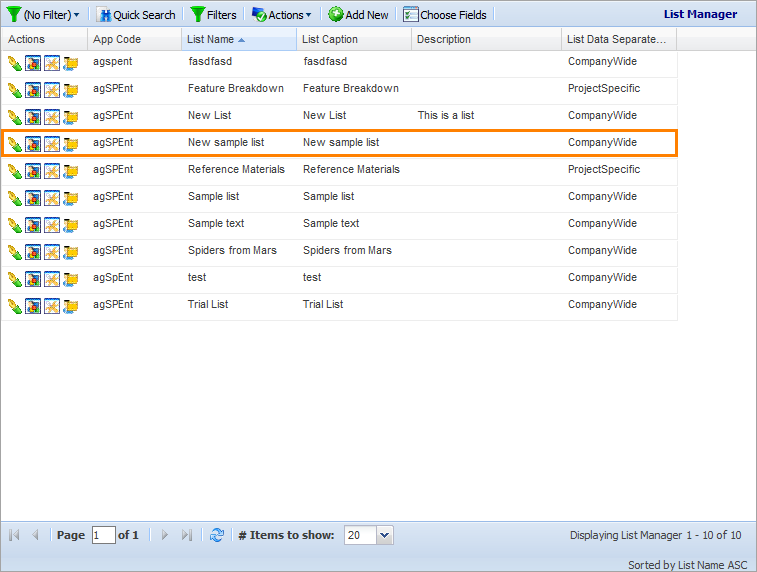757x572 pixels.
Task: Click pen icon in New sample list row
Action: (x=14, y=144)
